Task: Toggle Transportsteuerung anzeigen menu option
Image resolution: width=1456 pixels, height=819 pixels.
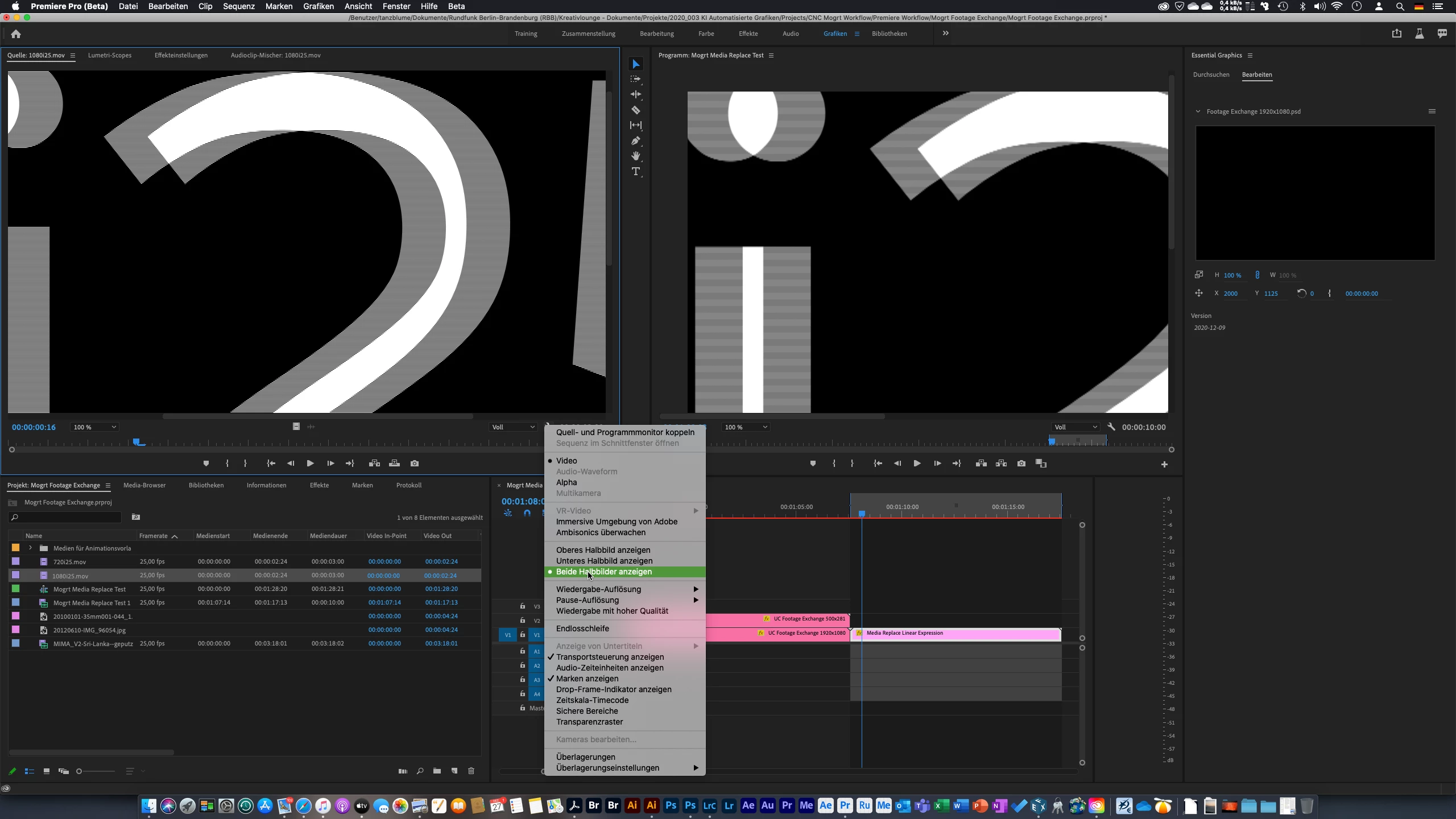Action: (610, 657)
